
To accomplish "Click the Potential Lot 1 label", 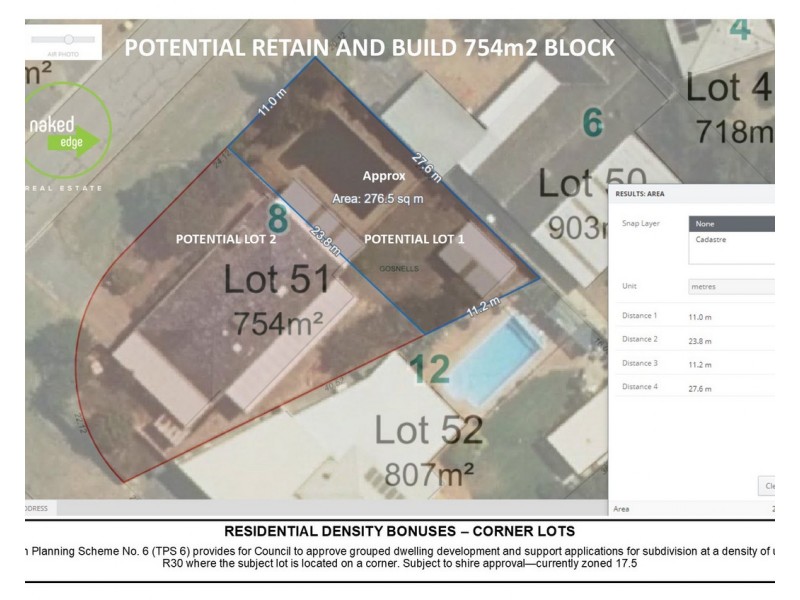I will [x=414, y=239].
